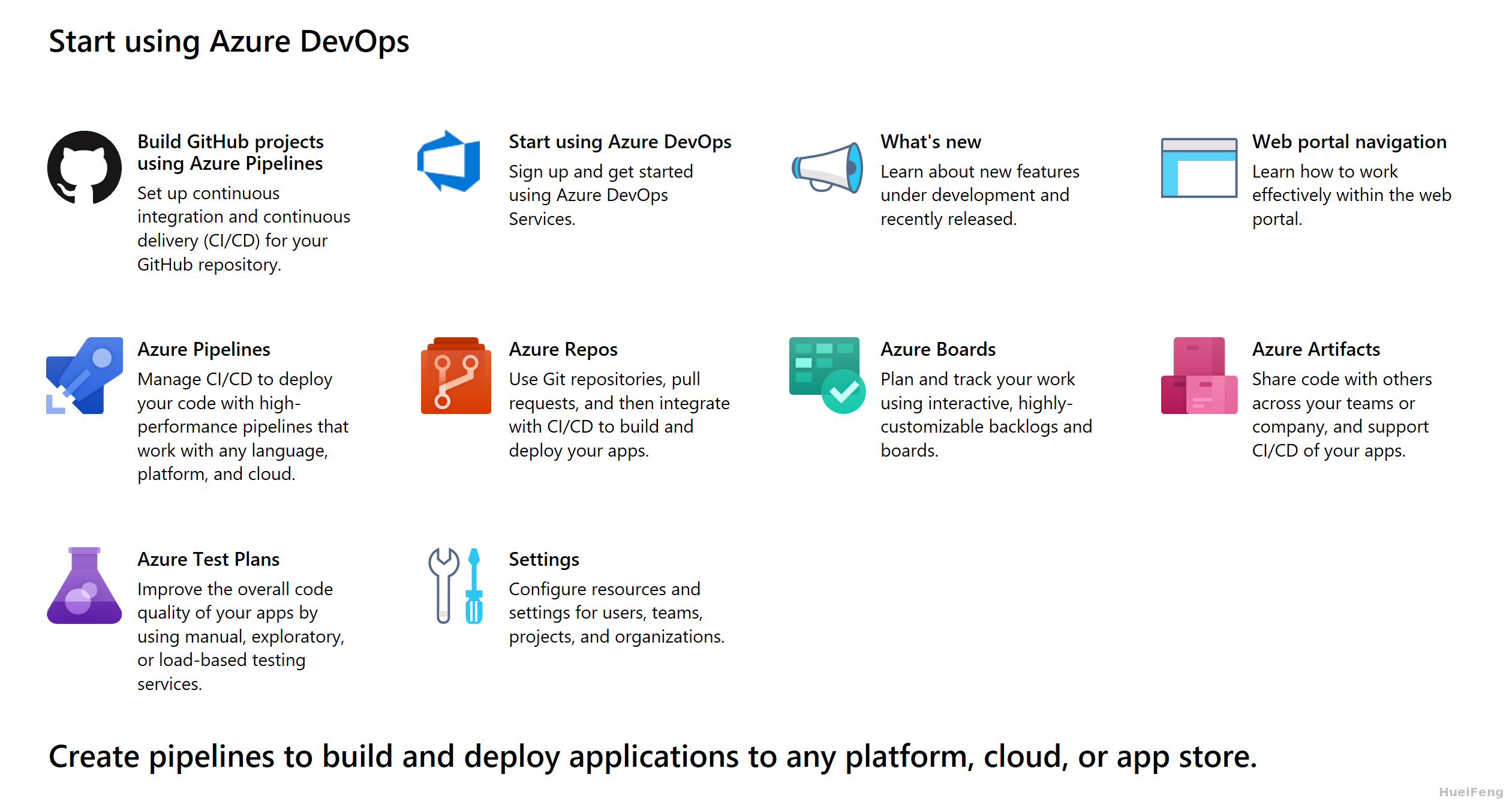Click the Azure Pipelines rocket icon
This screenshot has width=1512, height=807.
[85, 375]
